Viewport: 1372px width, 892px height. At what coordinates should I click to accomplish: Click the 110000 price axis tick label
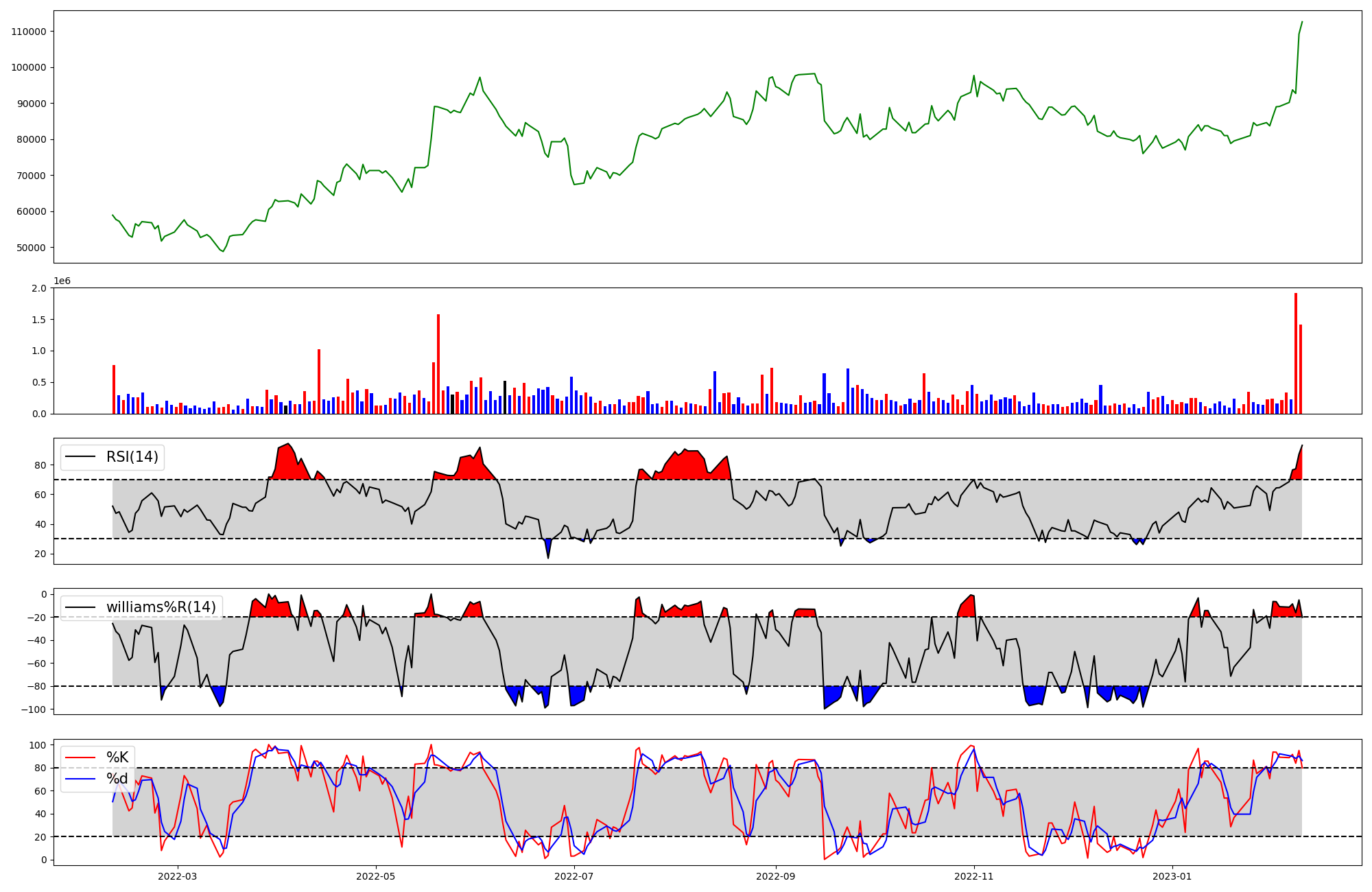pyautogui.click(x=29, y=32)
